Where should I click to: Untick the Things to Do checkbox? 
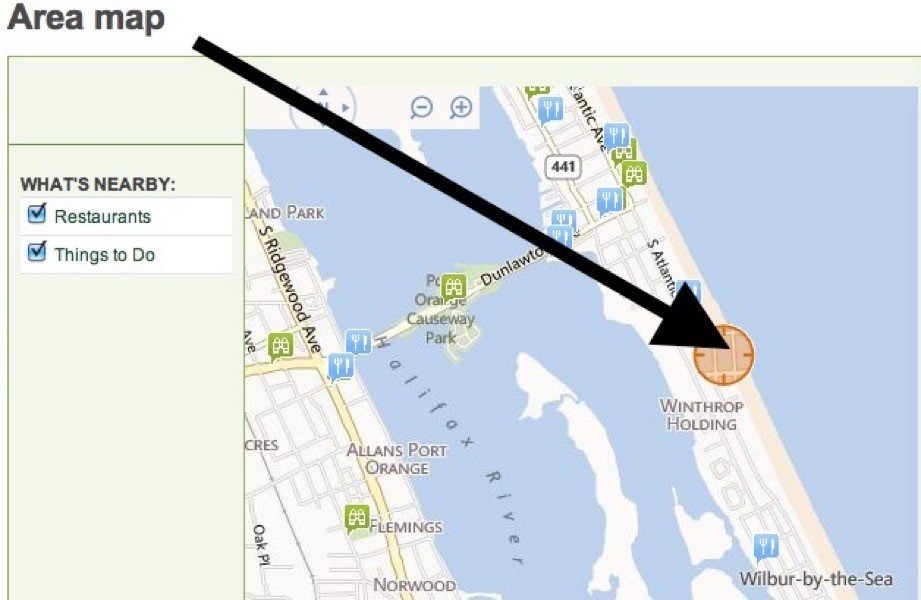point(37,252)
